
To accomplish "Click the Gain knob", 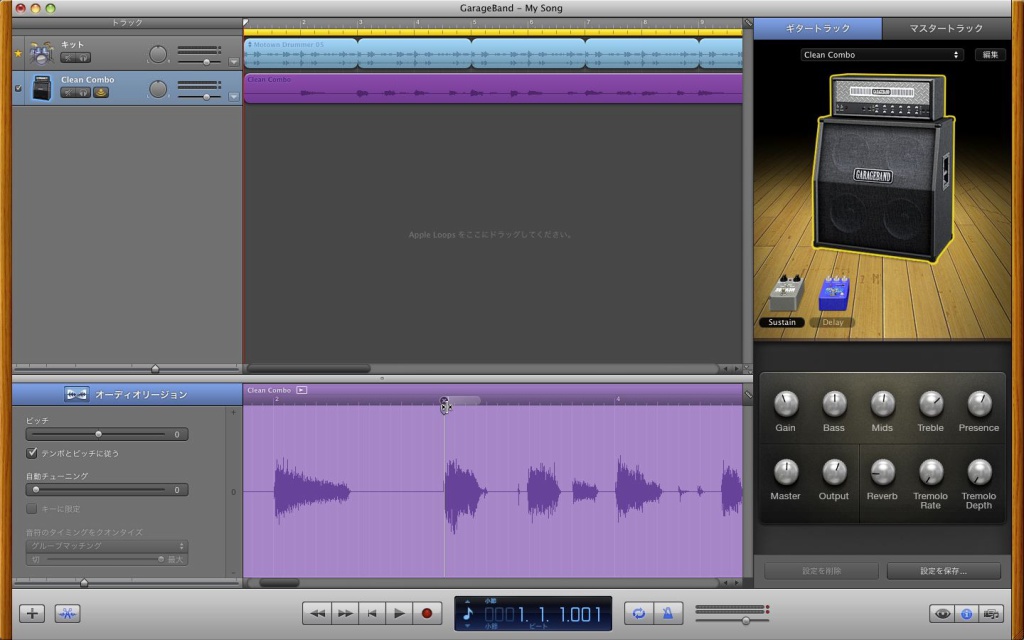I will 786,404.
